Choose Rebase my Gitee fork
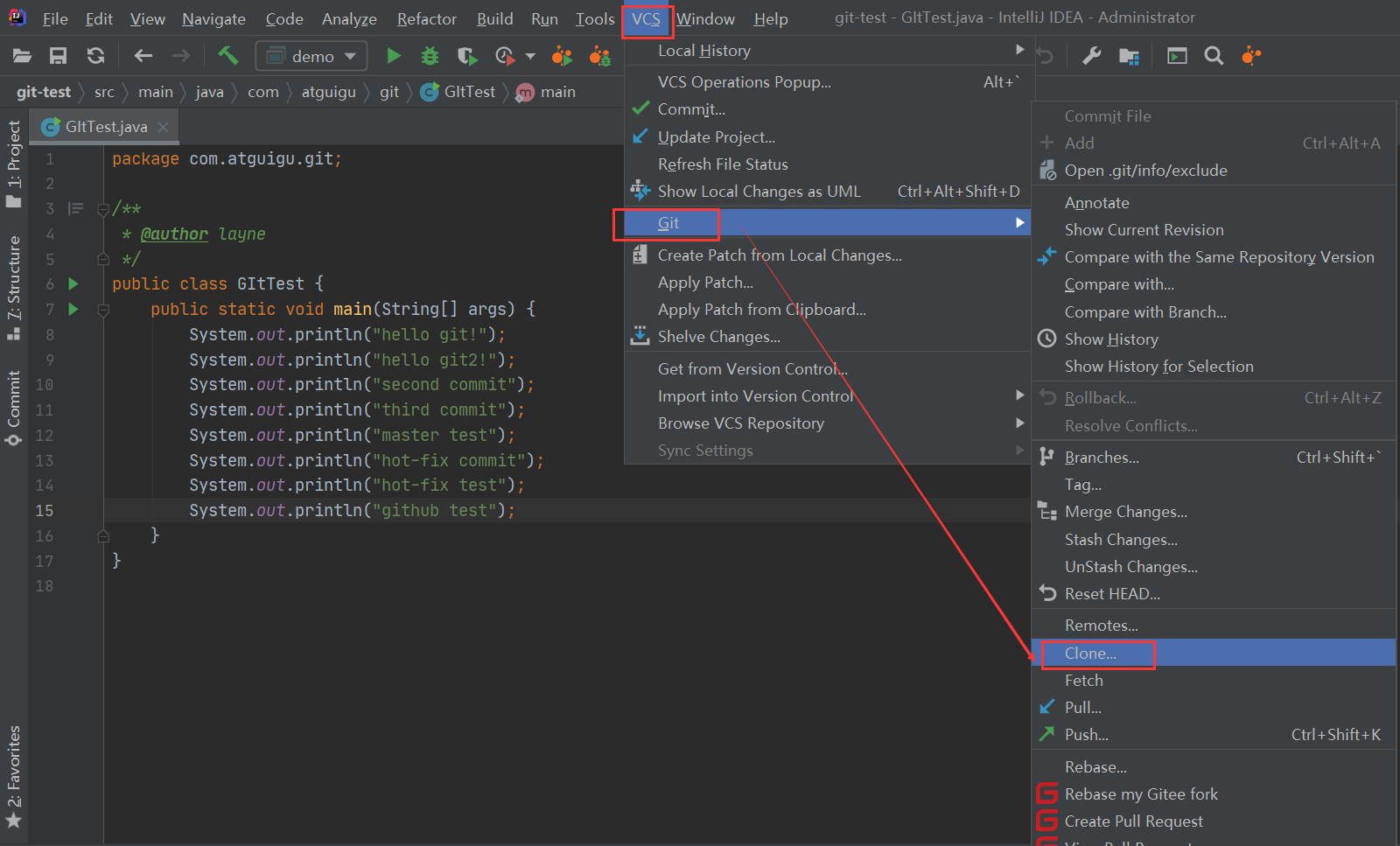Screen dimensions: 1400x846 click(1214, 794)
